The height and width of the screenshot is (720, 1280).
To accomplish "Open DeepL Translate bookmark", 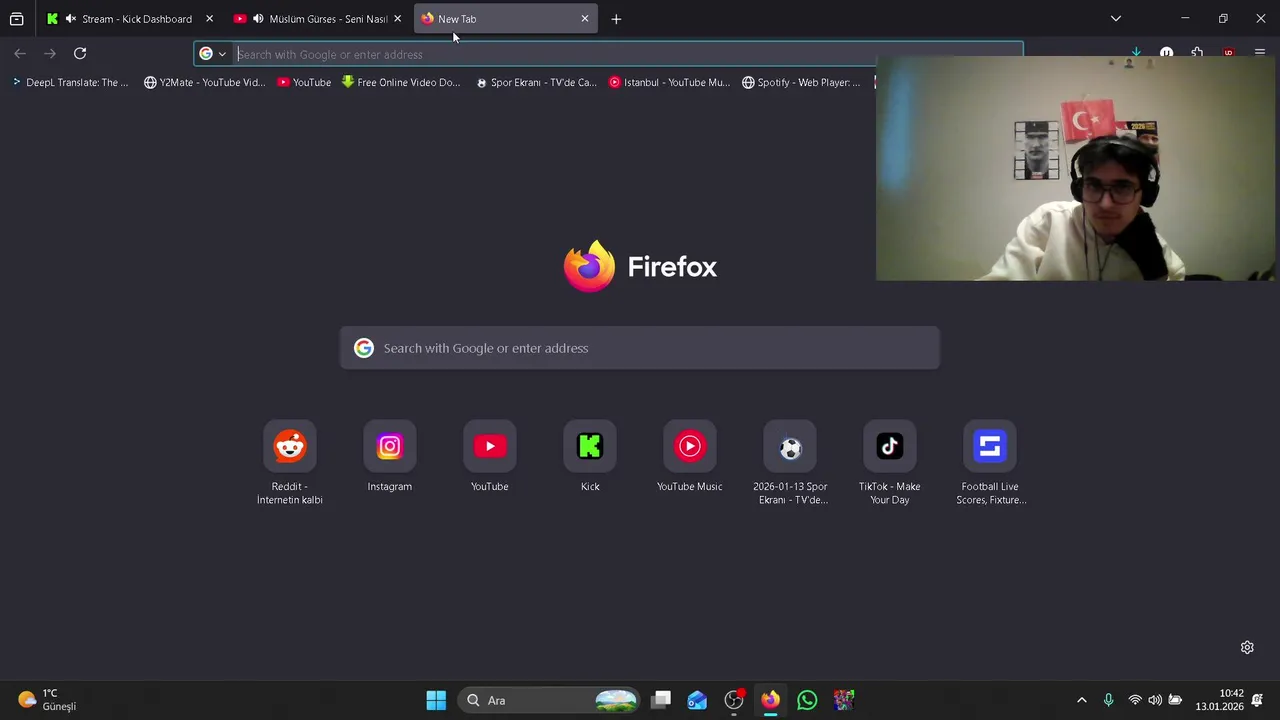I will click(x=70, y=82).
